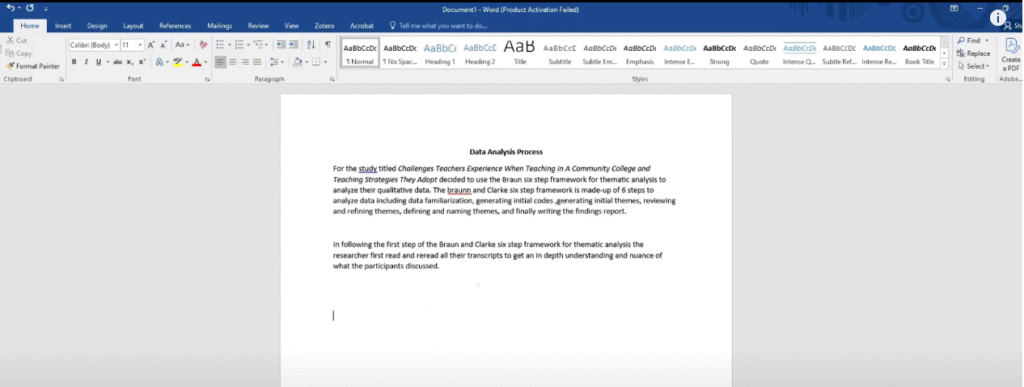Screen dimensions: 1024x387
Task: Toggle subscript formatting
Action: point(130,62)
